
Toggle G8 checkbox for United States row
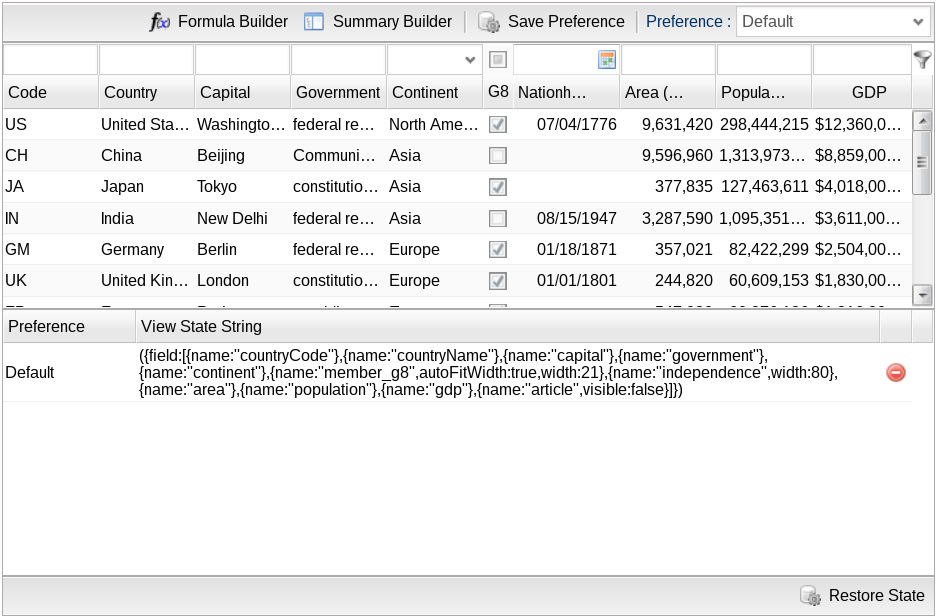click(497, 125)
